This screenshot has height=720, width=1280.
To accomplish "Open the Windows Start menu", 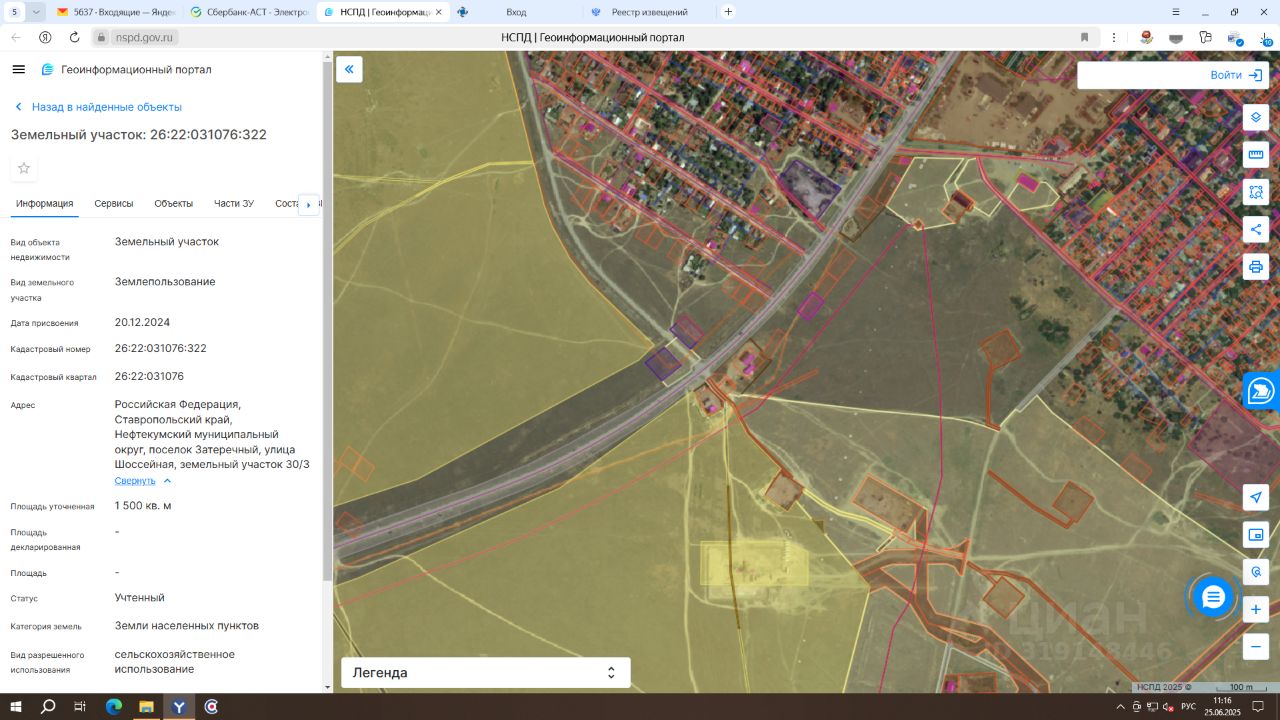I will point(15,707).
